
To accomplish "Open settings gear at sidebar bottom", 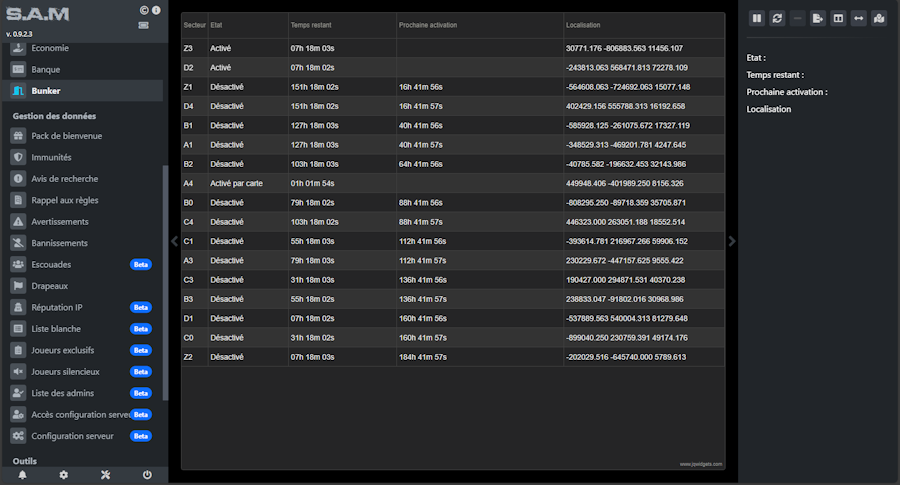I will click(x=64, y=474).
